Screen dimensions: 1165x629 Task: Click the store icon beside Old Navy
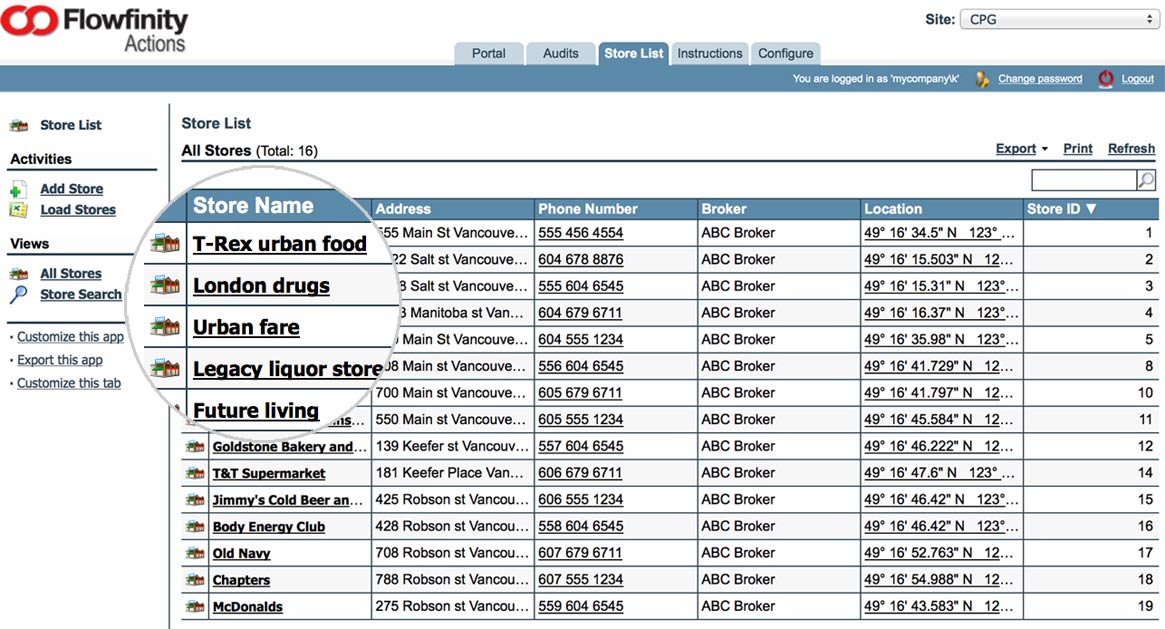(195, 553)
